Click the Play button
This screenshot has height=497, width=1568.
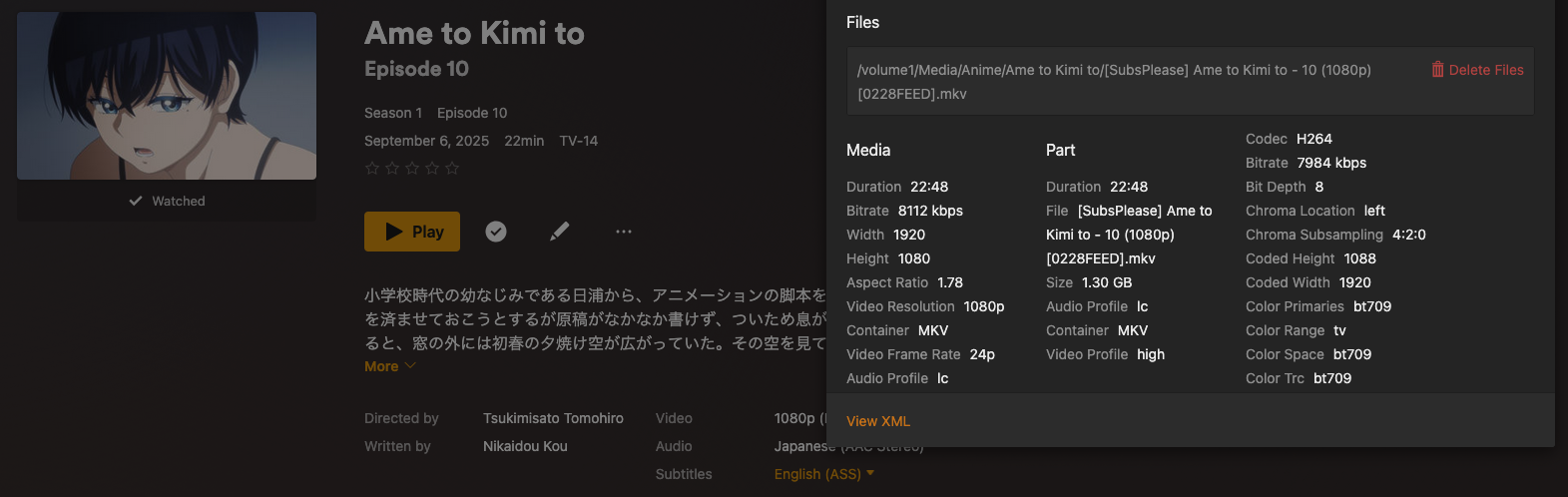[412, 232]
